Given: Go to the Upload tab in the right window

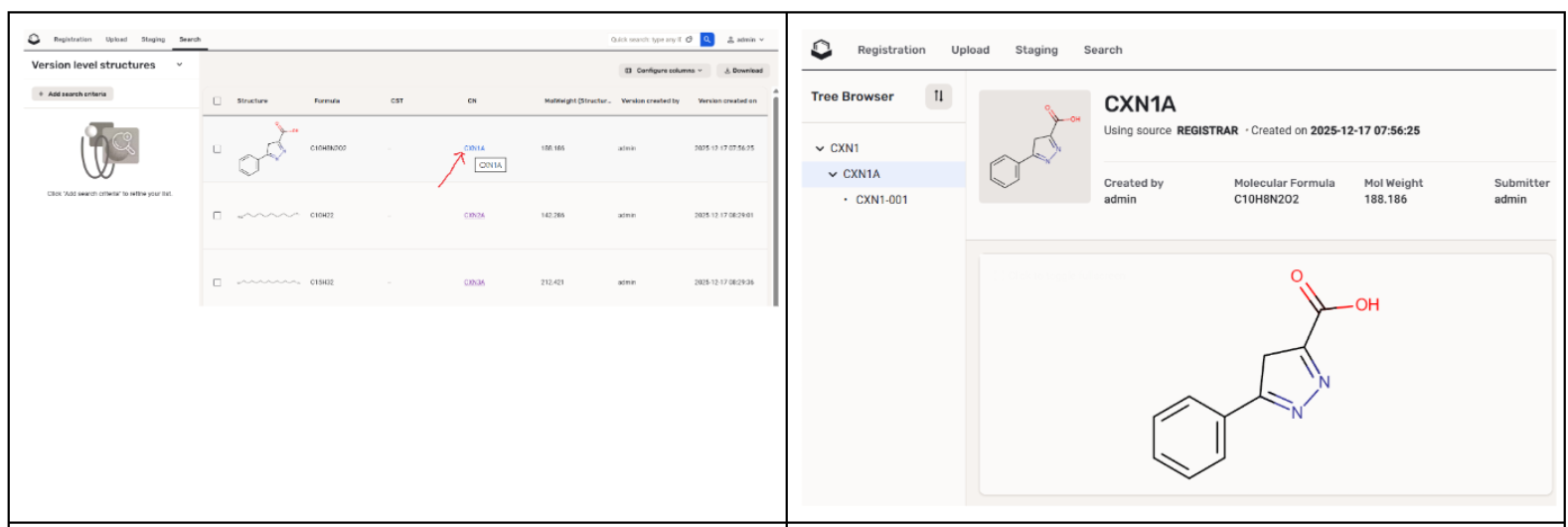Looking at the screenshot, I should [x=970, y=50].
